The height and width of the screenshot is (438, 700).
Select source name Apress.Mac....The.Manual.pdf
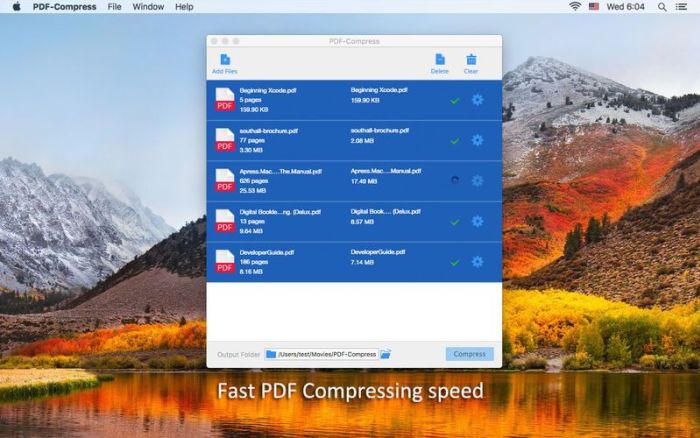coord(281,171)
